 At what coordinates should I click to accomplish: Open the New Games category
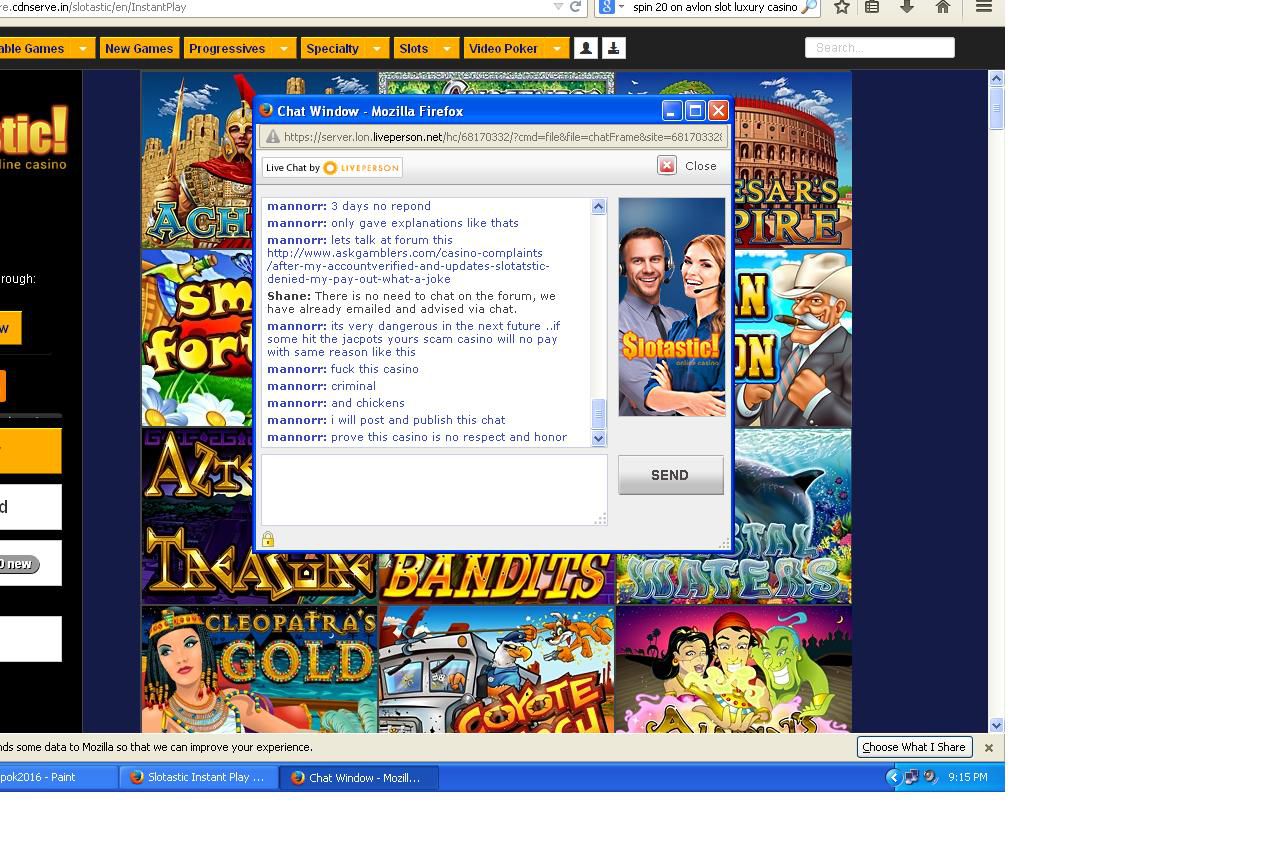pyautogui.click(x=139, y=48)
